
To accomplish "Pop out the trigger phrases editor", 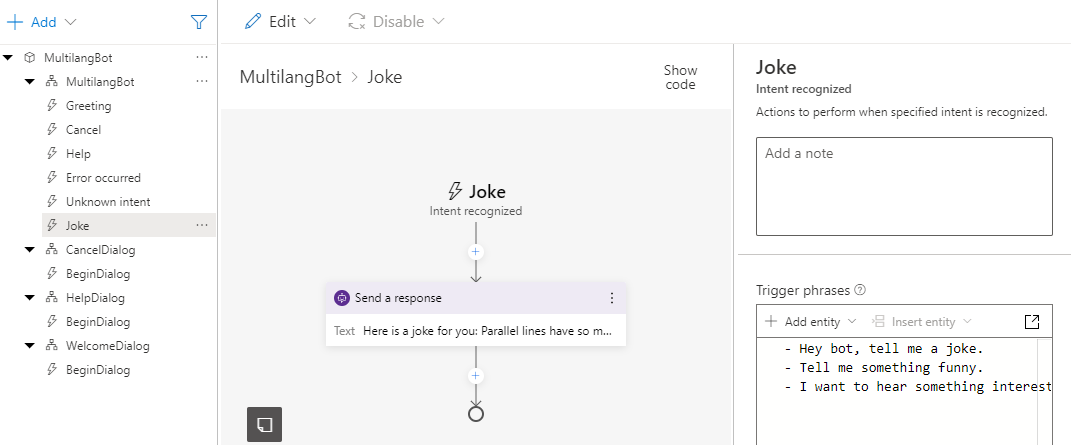I will [x=1033, y=321].
